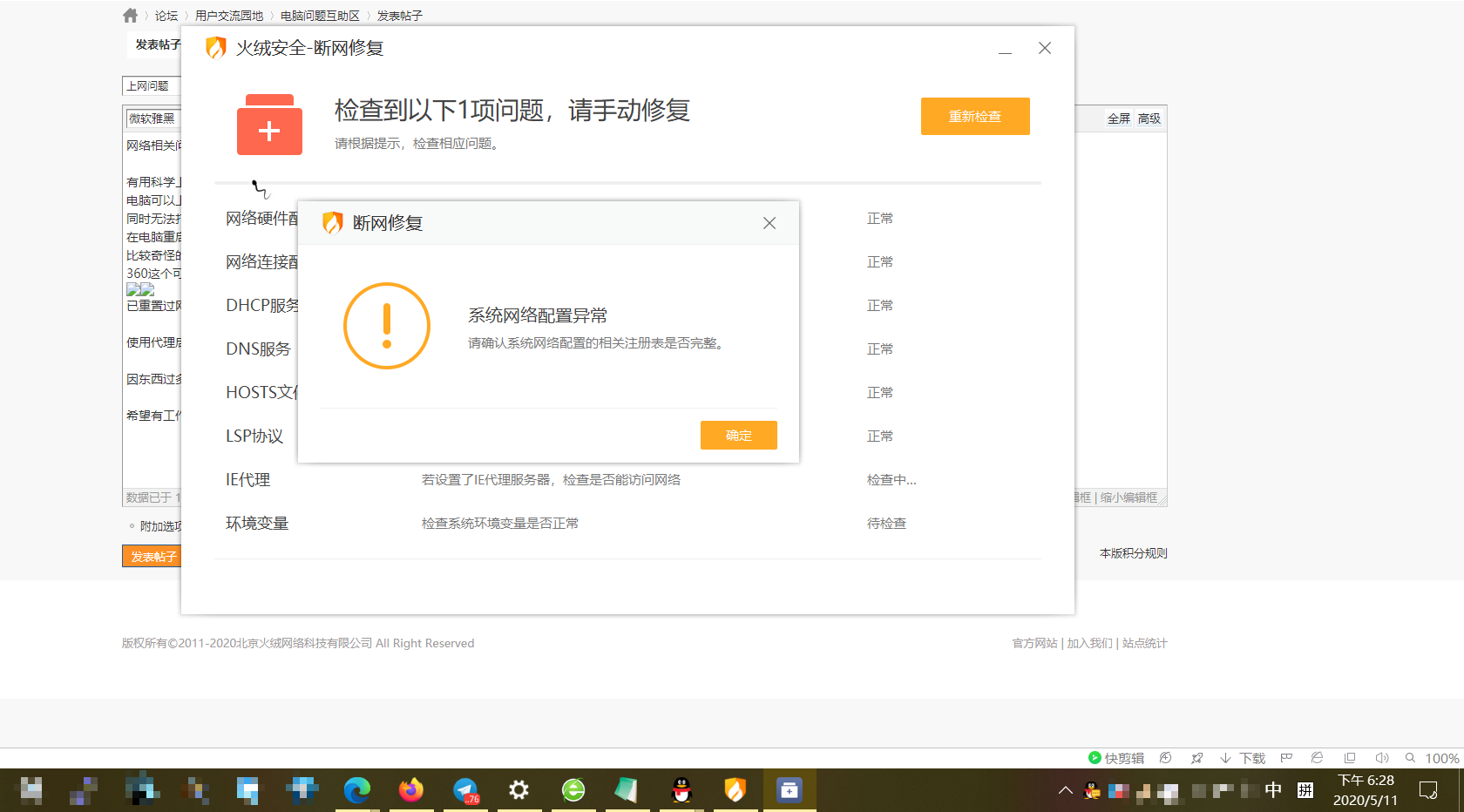
Task: Open the 微软雅黑 font dropdown
Action: coord(153,118)
